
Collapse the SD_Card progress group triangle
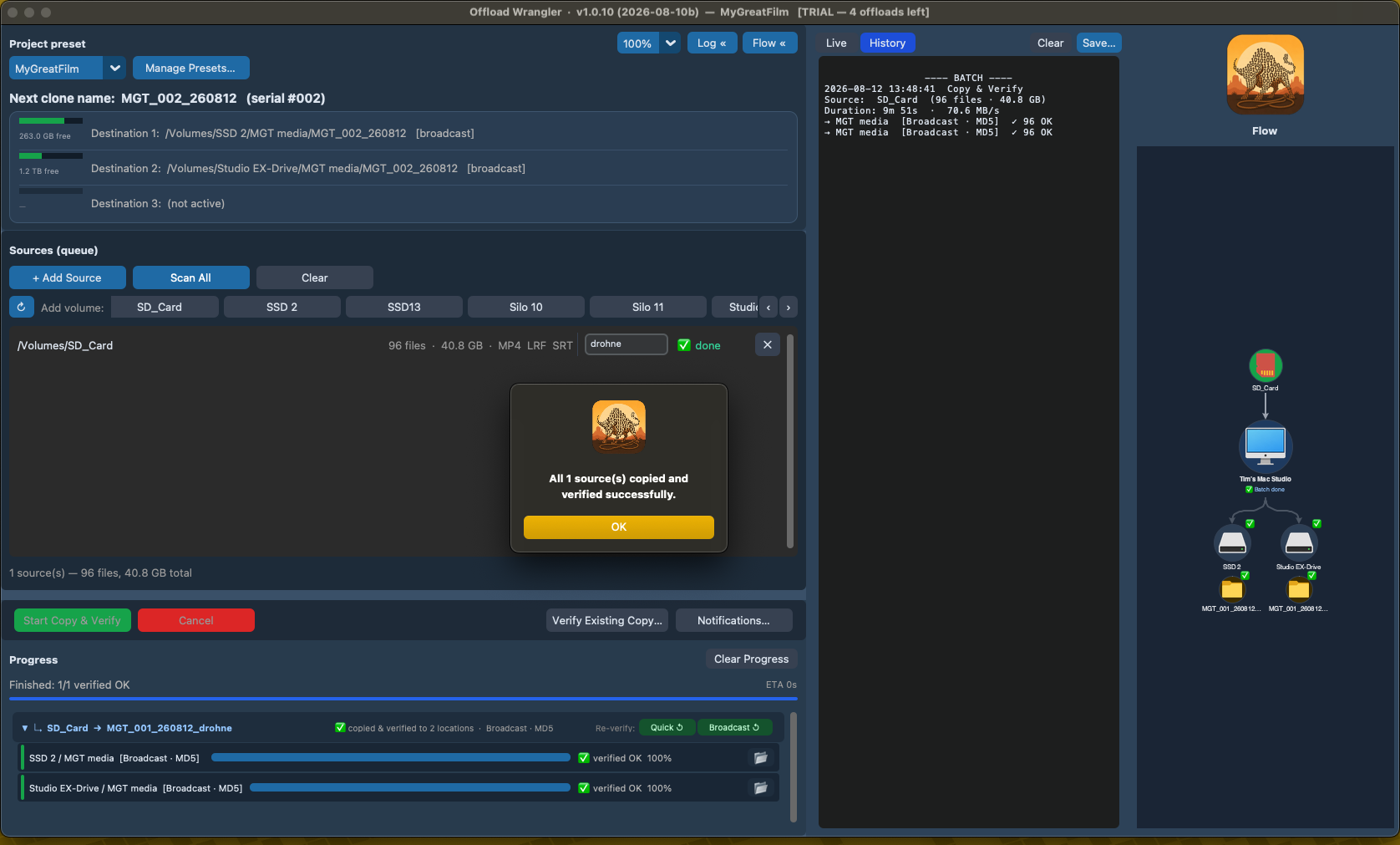click(x=25, y=728)
